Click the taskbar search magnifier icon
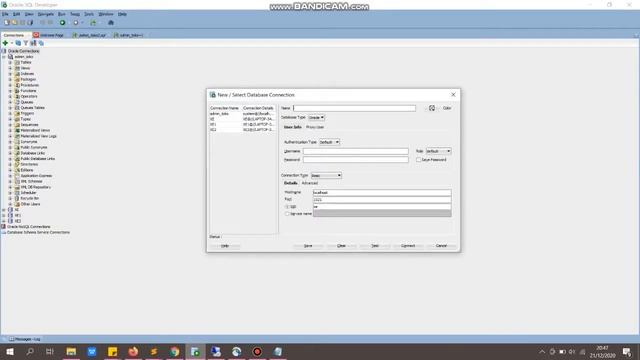The height and width of the screenshot is (360, 640). tap(30, 351)
